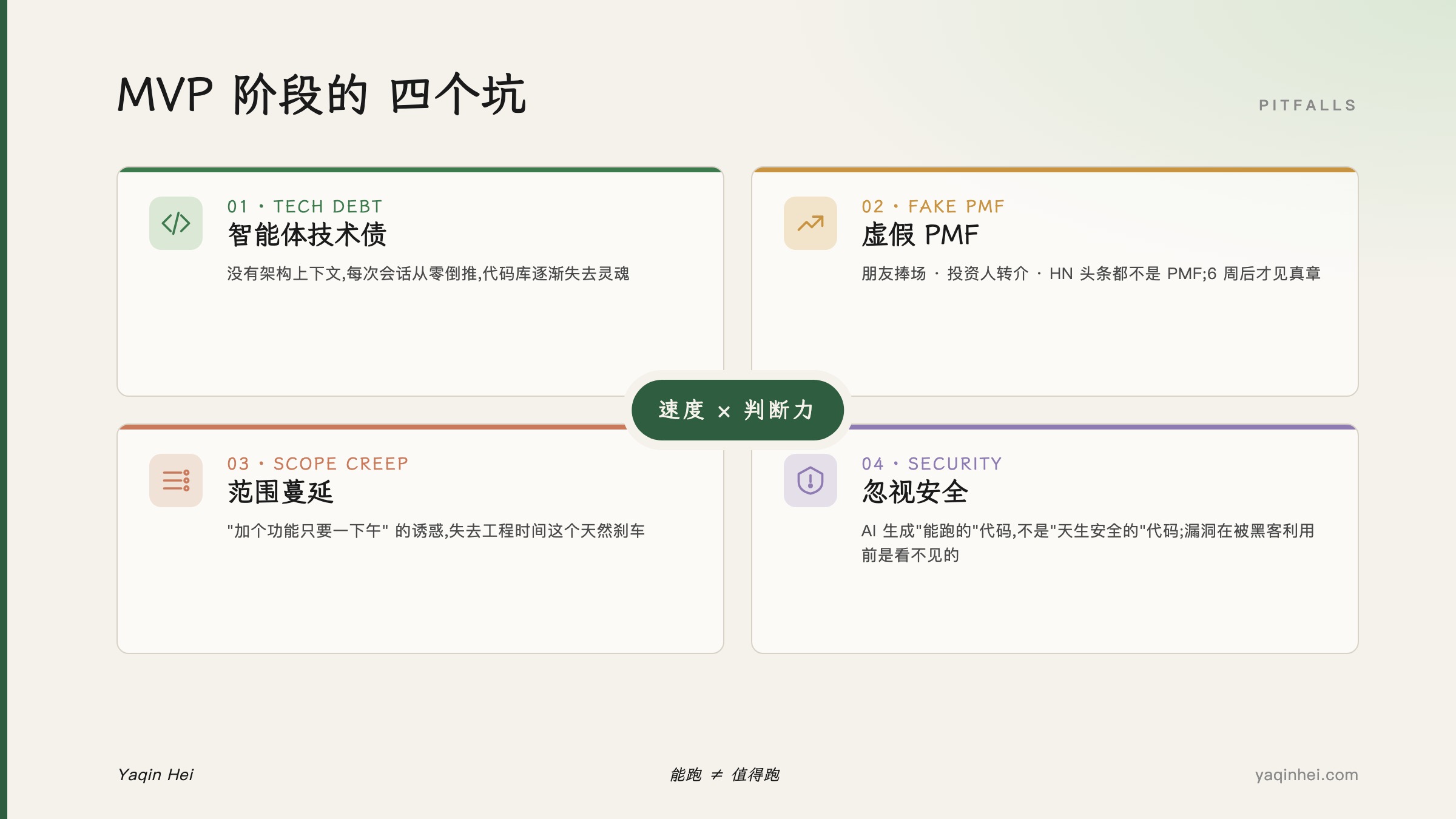Open the yaqinhei.com link in footer
Screen dimensions: 1456x819
(1306, 775)
